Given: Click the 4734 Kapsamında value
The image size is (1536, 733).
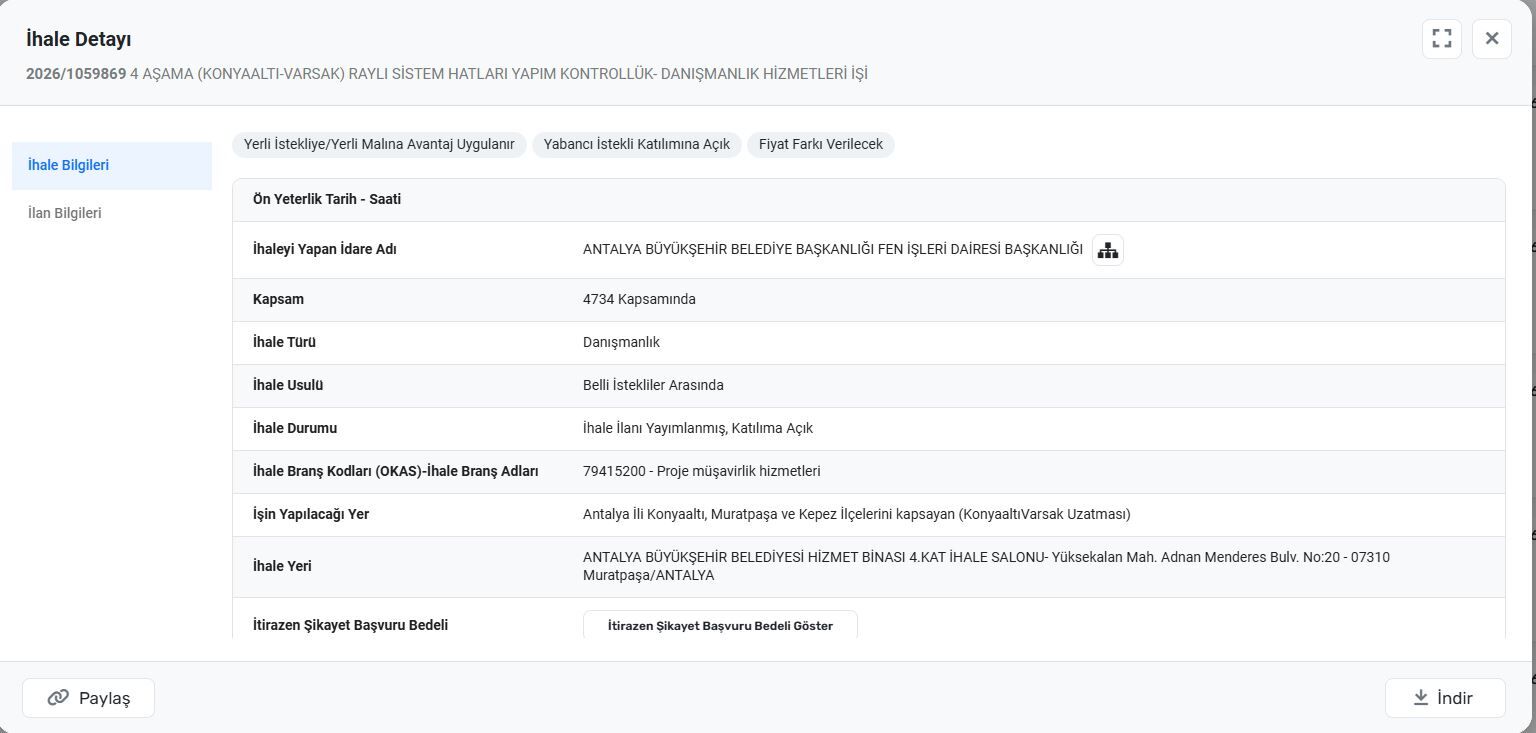Looking at the screenshot, I should (639, 299).
